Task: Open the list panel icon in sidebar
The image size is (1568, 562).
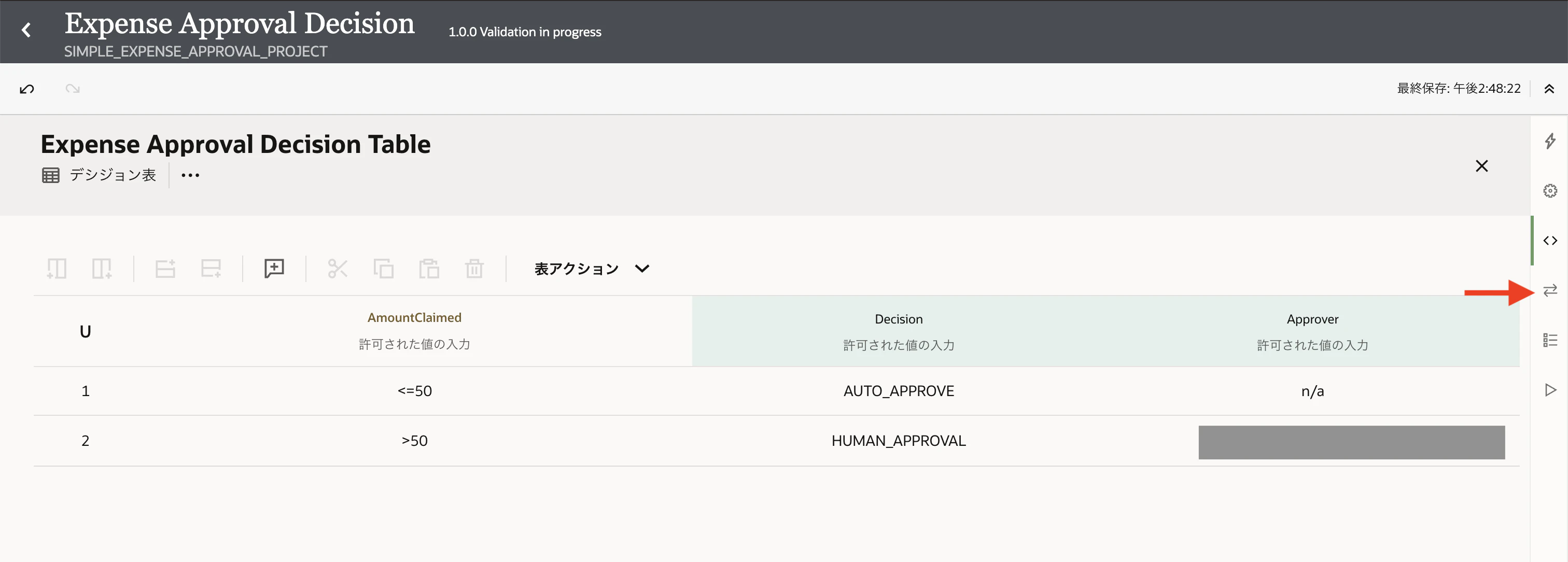Action: tap(1550, 340)
